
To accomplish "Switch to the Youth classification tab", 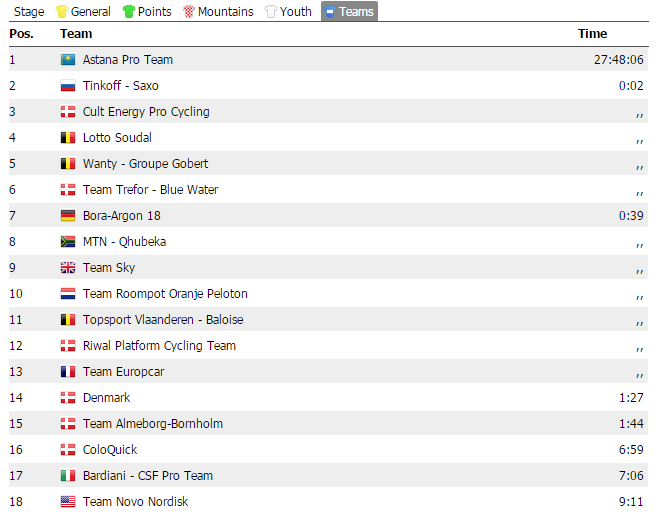I will (x=288, y=11).
